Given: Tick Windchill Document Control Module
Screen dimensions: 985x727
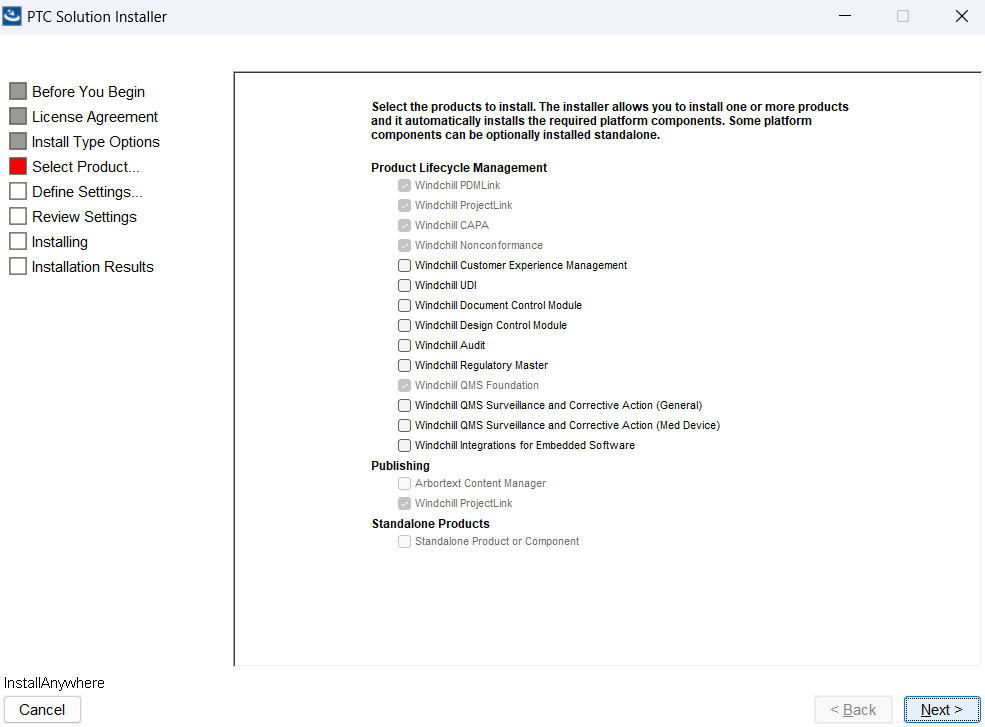Looking at the screenshot, I should (x=405, y=306).
